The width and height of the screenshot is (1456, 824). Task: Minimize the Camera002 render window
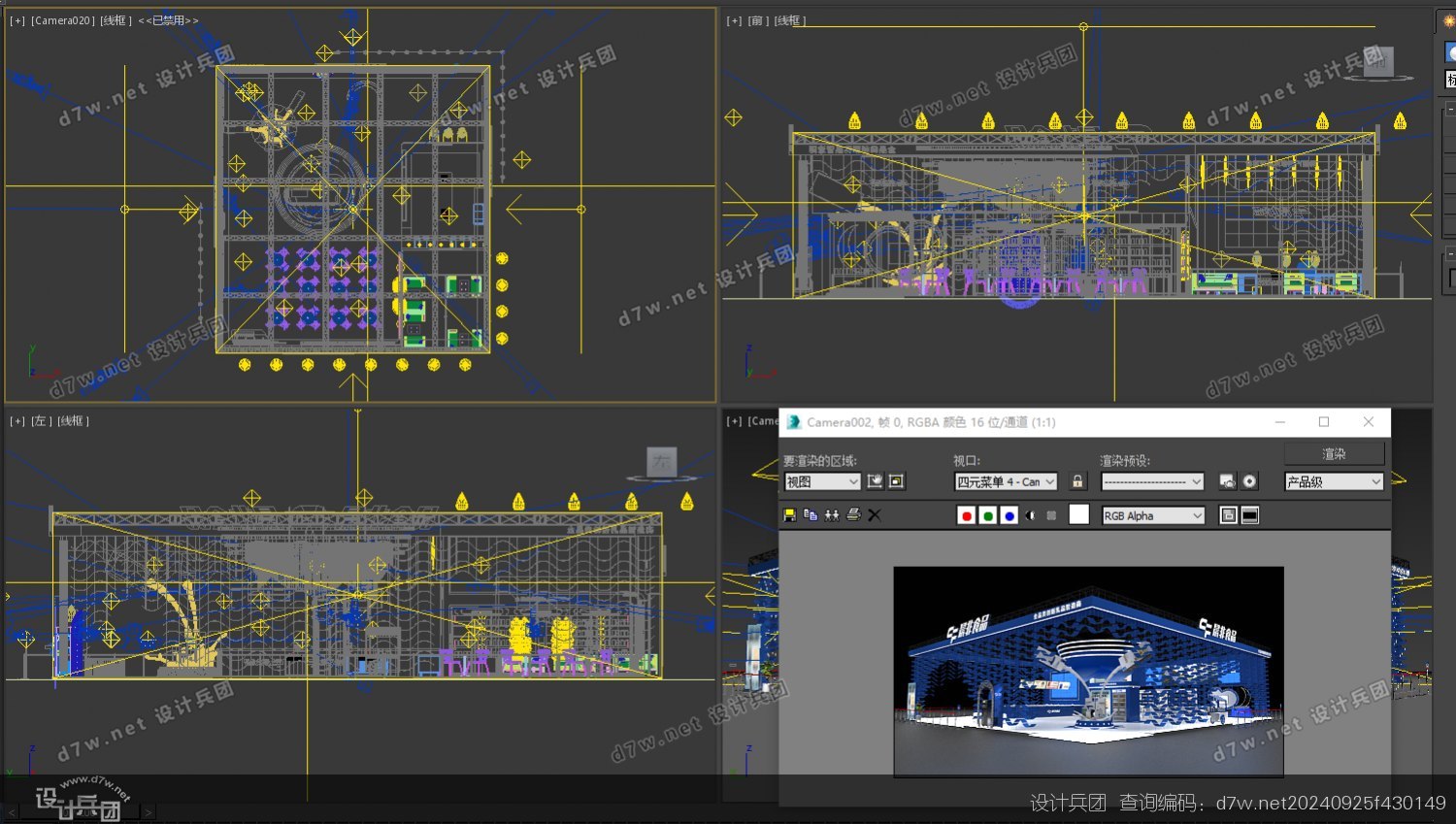click(1280, 422)
